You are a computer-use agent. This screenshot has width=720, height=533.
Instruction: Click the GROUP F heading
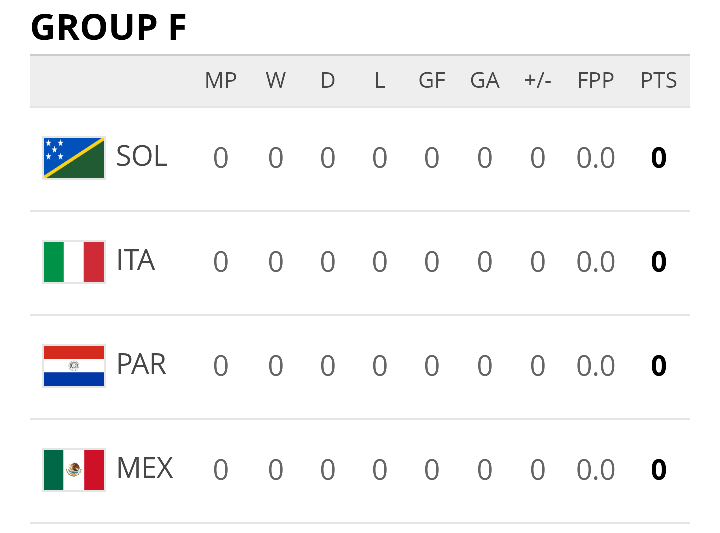point(108,28)
